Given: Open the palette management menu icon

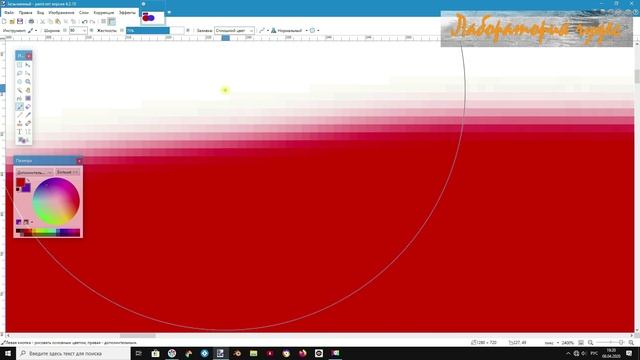Looking at the screenshot, I should 28,222.
